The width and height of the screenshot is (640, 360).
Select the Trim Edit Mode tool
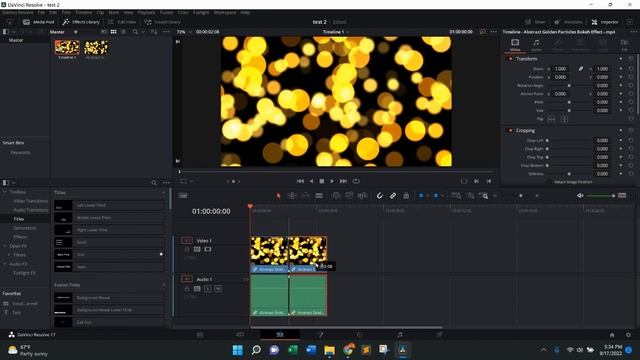tap(292, 196)
